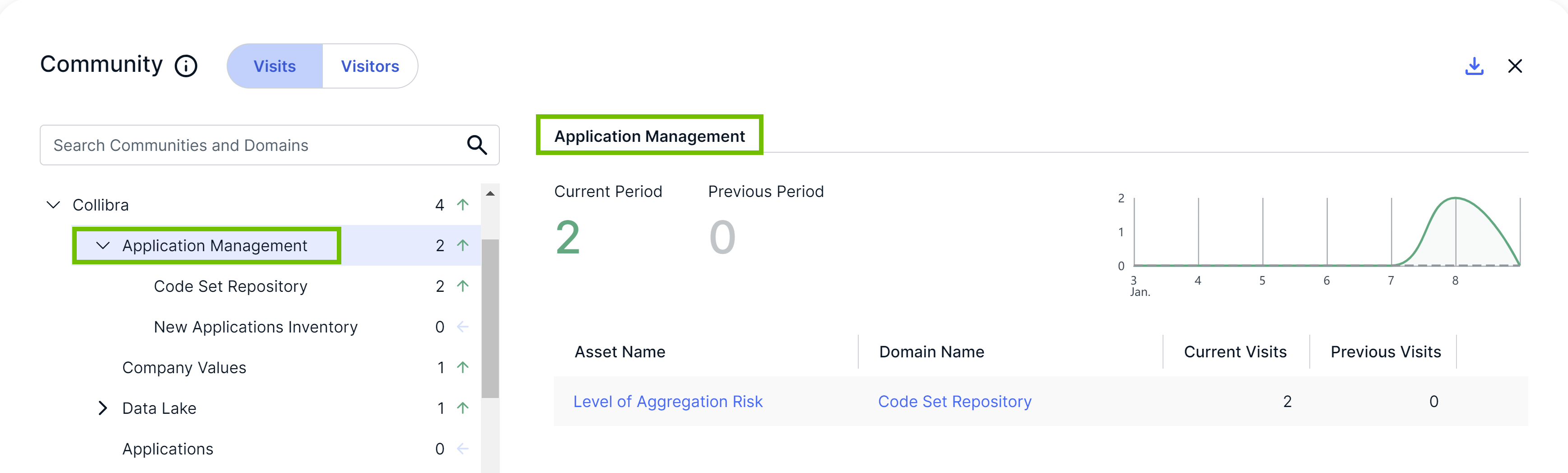Expand the Data Lake community
The width and height of the screenshot is (1568, 473).
coord(103,408)
